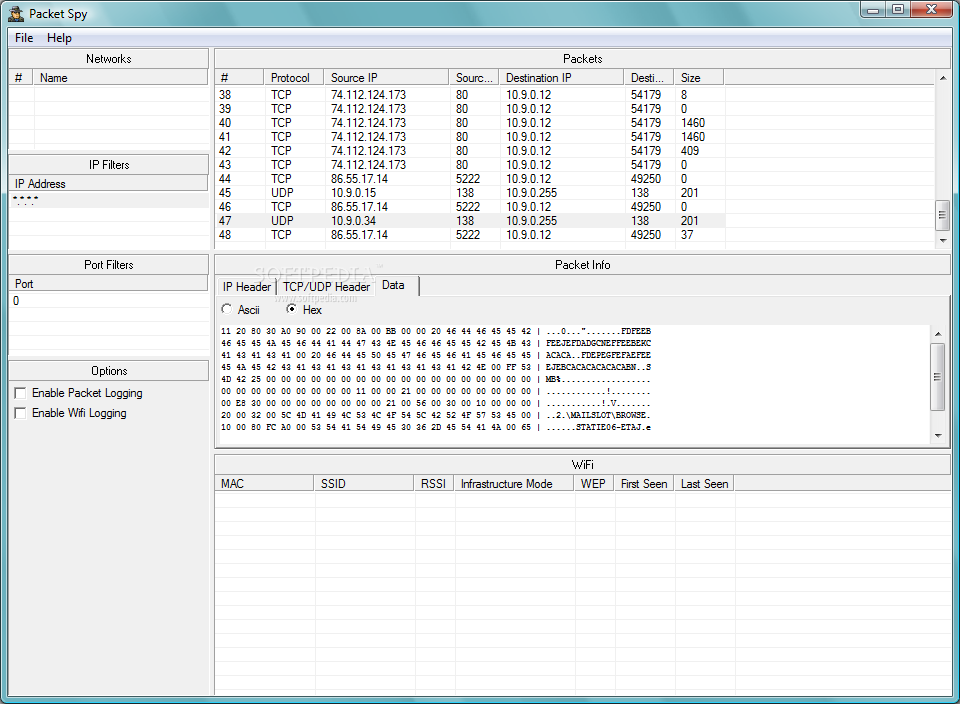Click the Source port column header
Screen dimensions: 960x704
(474, 78)
